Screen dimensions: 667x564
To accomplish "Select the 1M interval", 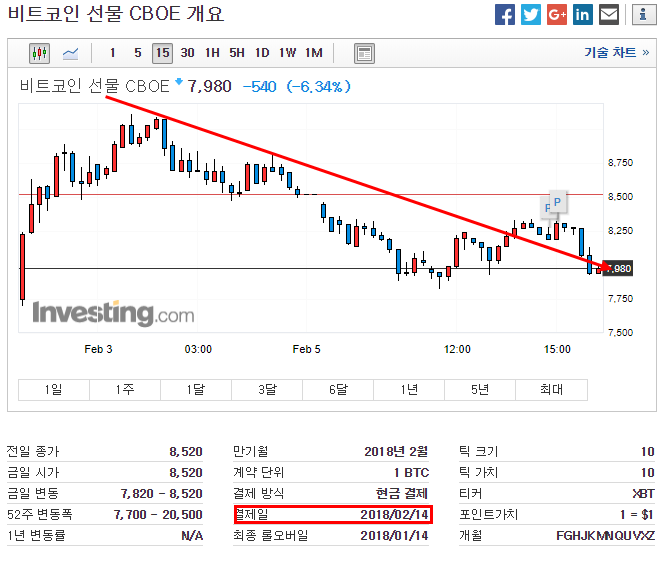I will (314, 53).
